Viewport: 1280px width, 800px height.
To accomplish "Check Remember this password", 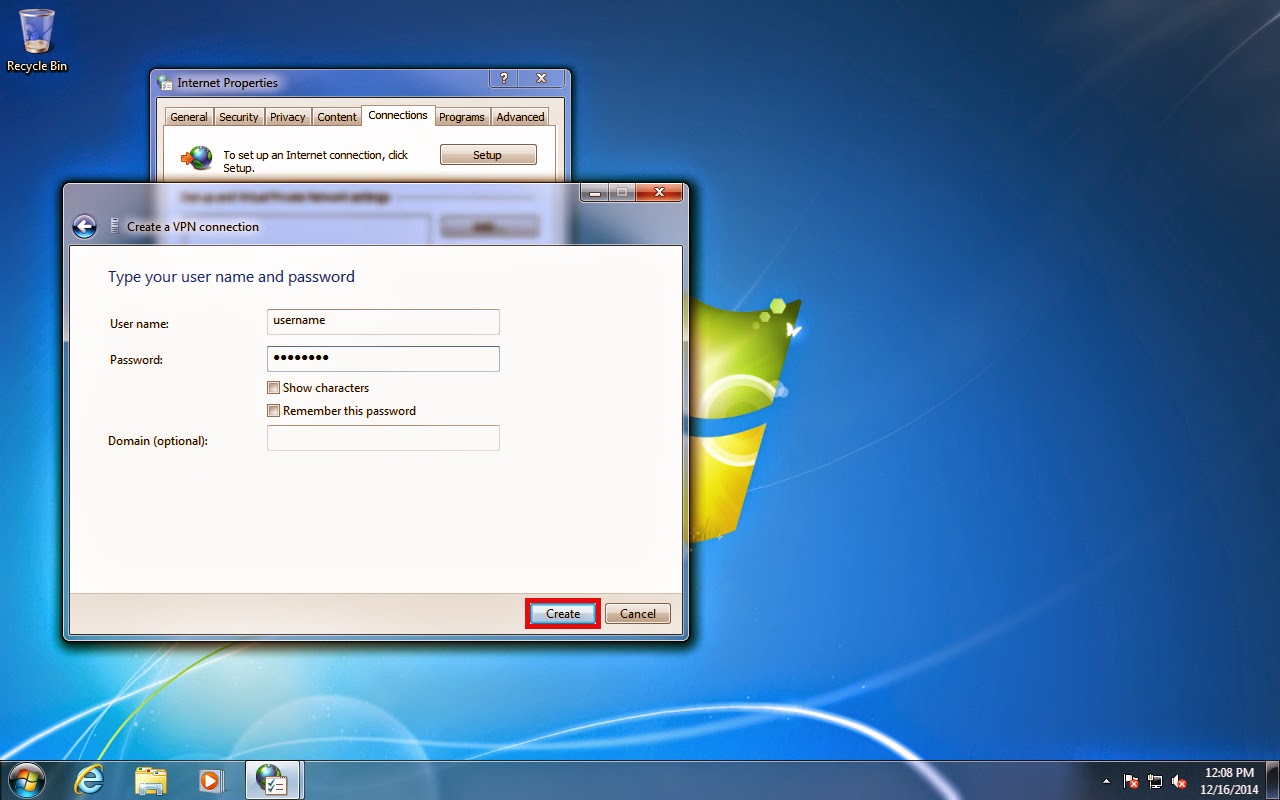I will coord(273,410).
